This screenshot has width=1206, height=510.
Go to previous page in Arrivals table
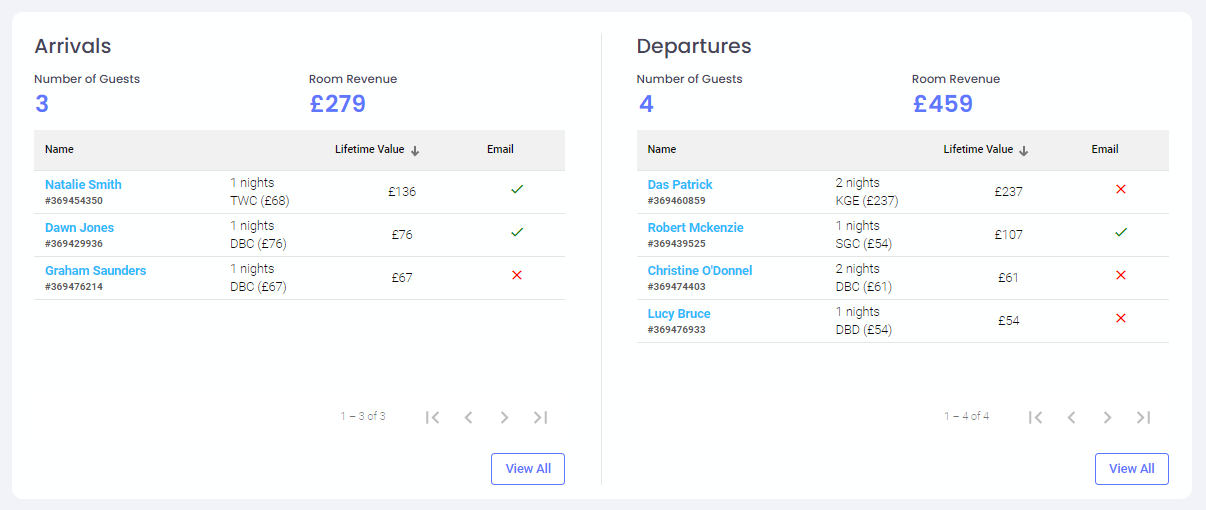[x=468, y=418]
